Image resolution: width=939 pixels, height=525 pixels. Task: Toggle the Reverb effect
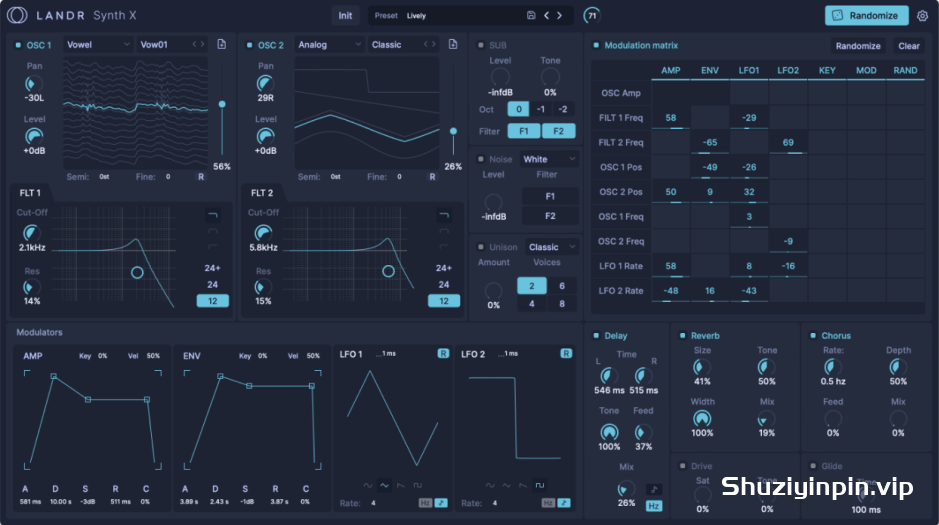pos(682,336)
